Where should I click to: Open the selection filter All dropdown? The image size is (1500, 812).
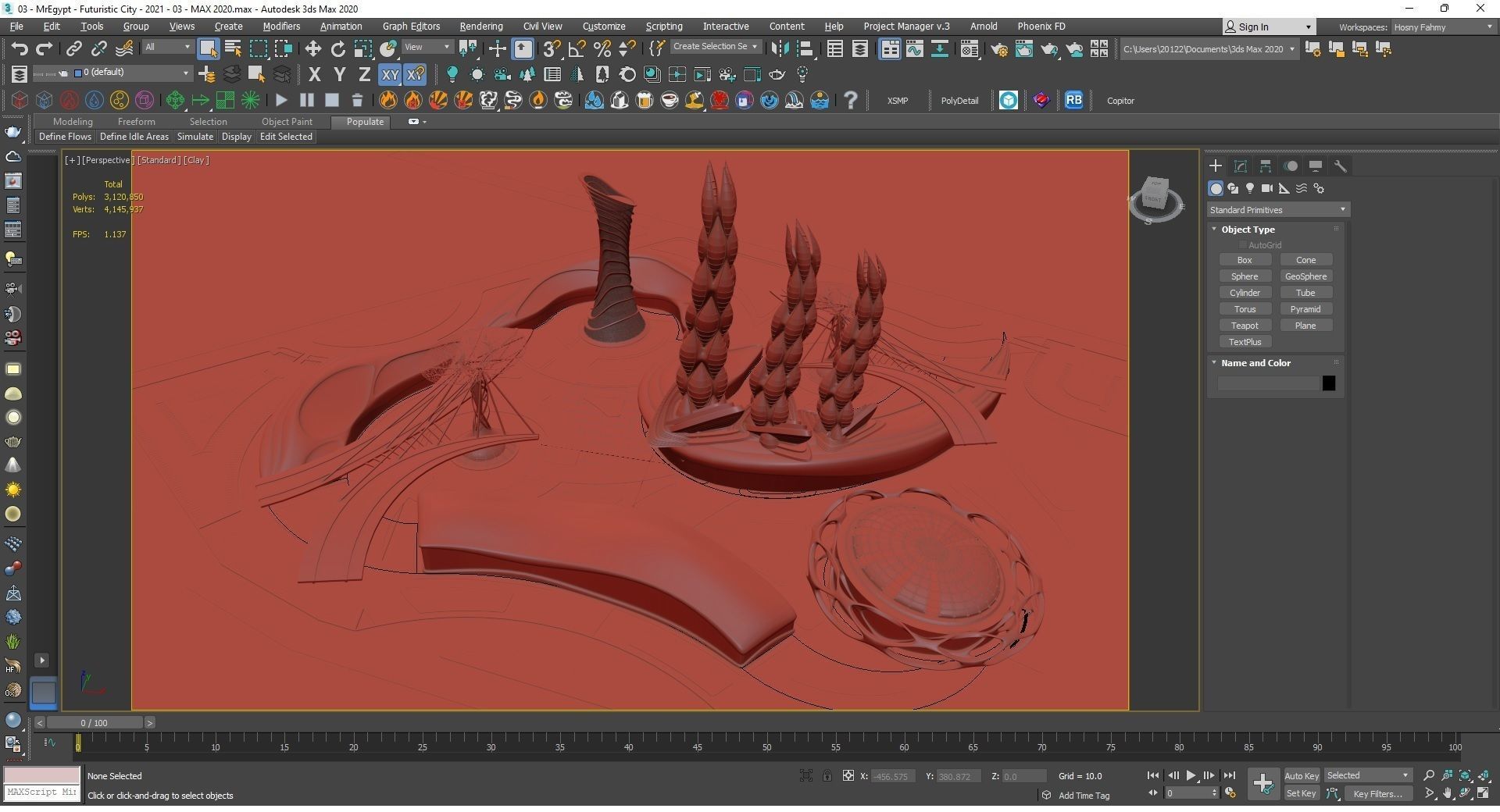click(167, 47)
